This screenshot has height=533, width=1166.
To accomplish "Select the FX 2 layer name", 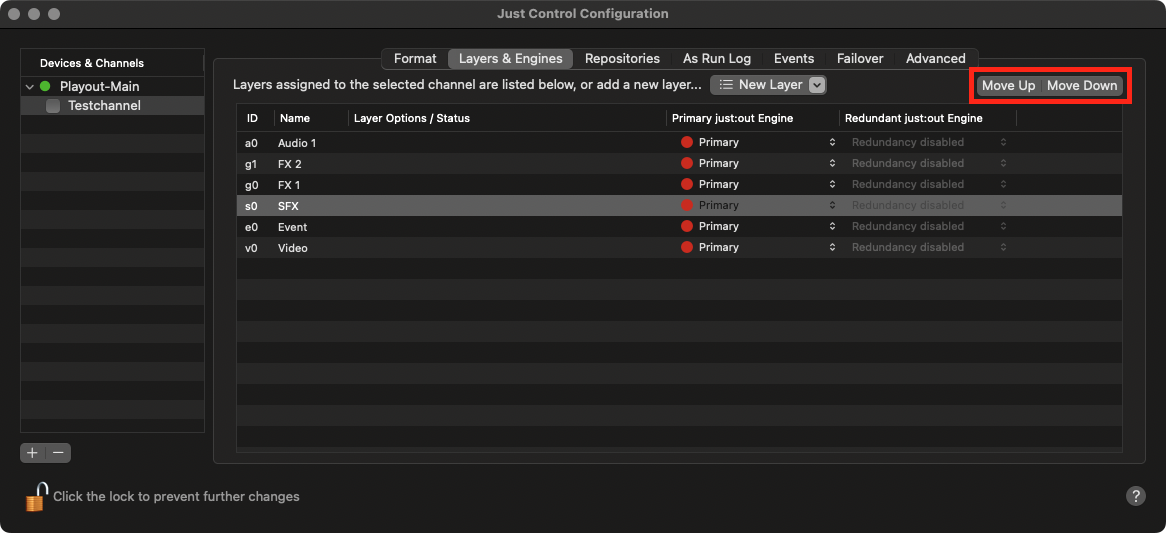I will 290,164.
